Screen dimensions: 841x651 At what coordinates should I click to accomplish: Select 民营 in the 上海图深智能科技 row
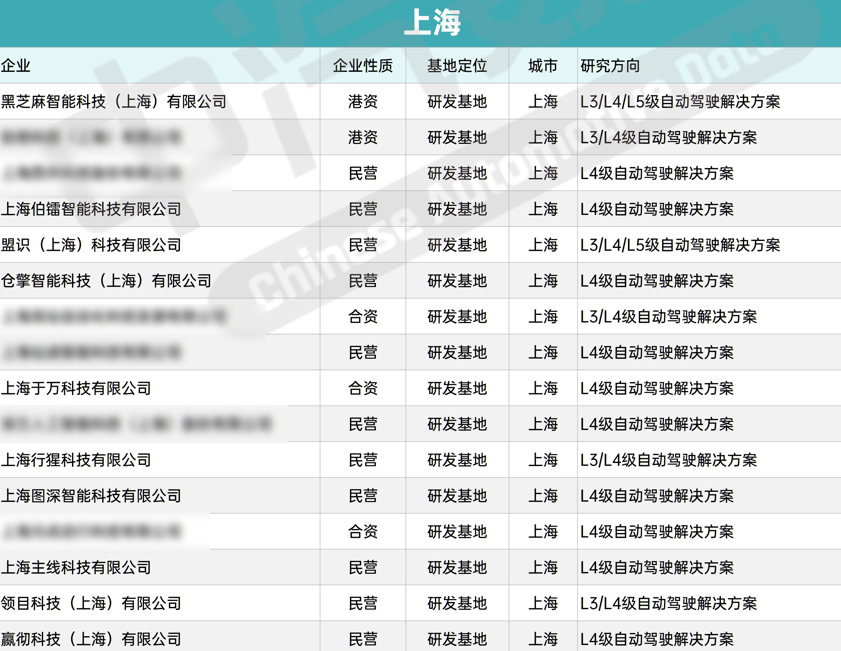point(363,495)
